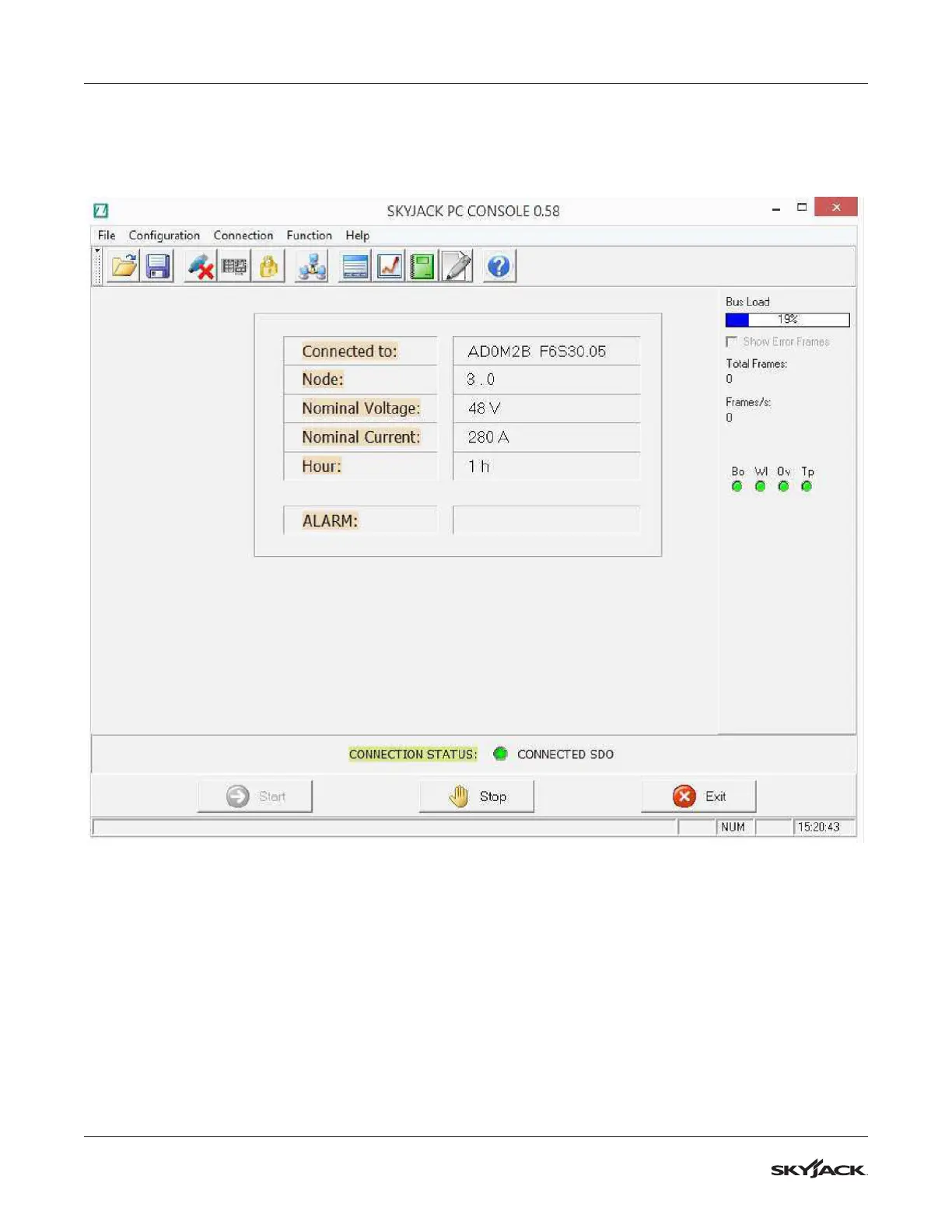The image size is (952, 1232).
Task: Click the Bus Load progress bar
Action: point(787,320)
